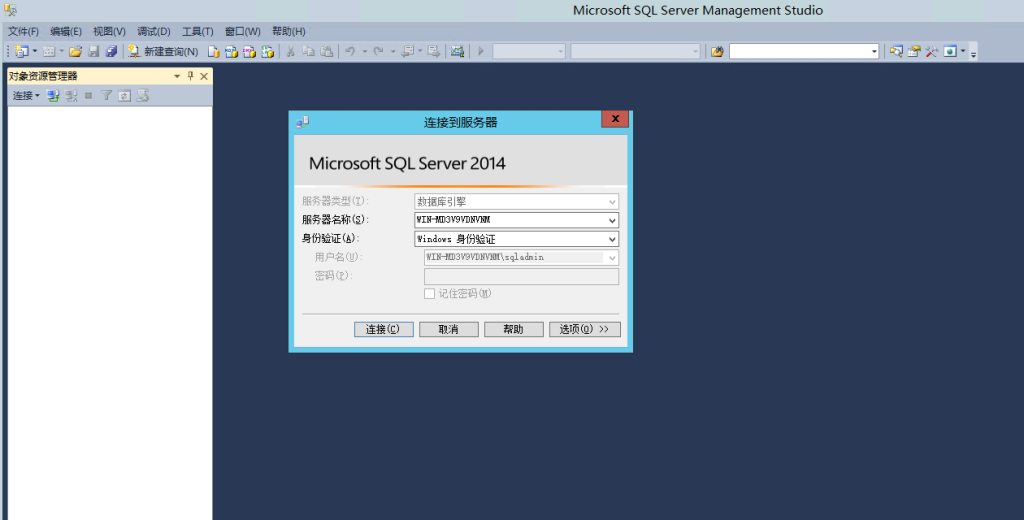Screen dimensions: 1024x520
Task: Open the 工具(T) menu
Action: 197,31
